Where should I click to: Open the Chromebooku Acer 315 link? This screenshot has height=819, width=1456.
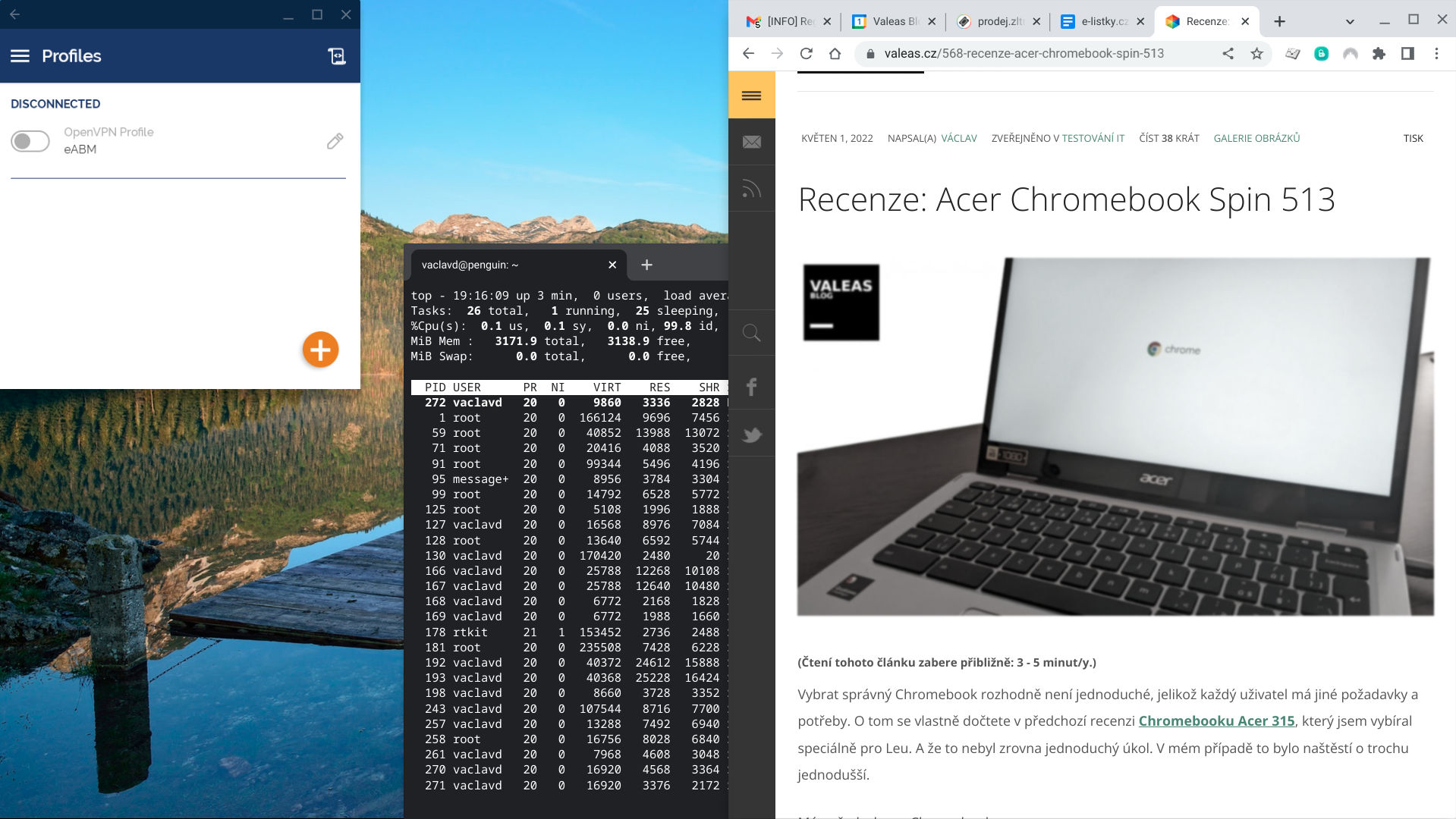tap(1217, 721)
